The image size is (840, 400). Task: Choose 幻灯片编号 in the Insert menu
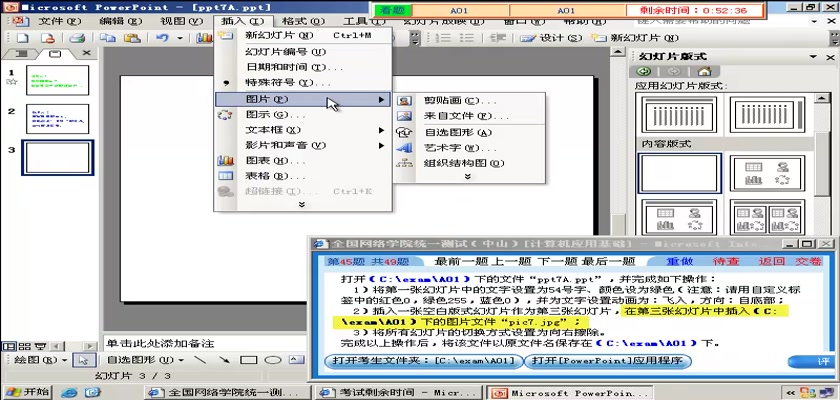click(x=303, y=52)
